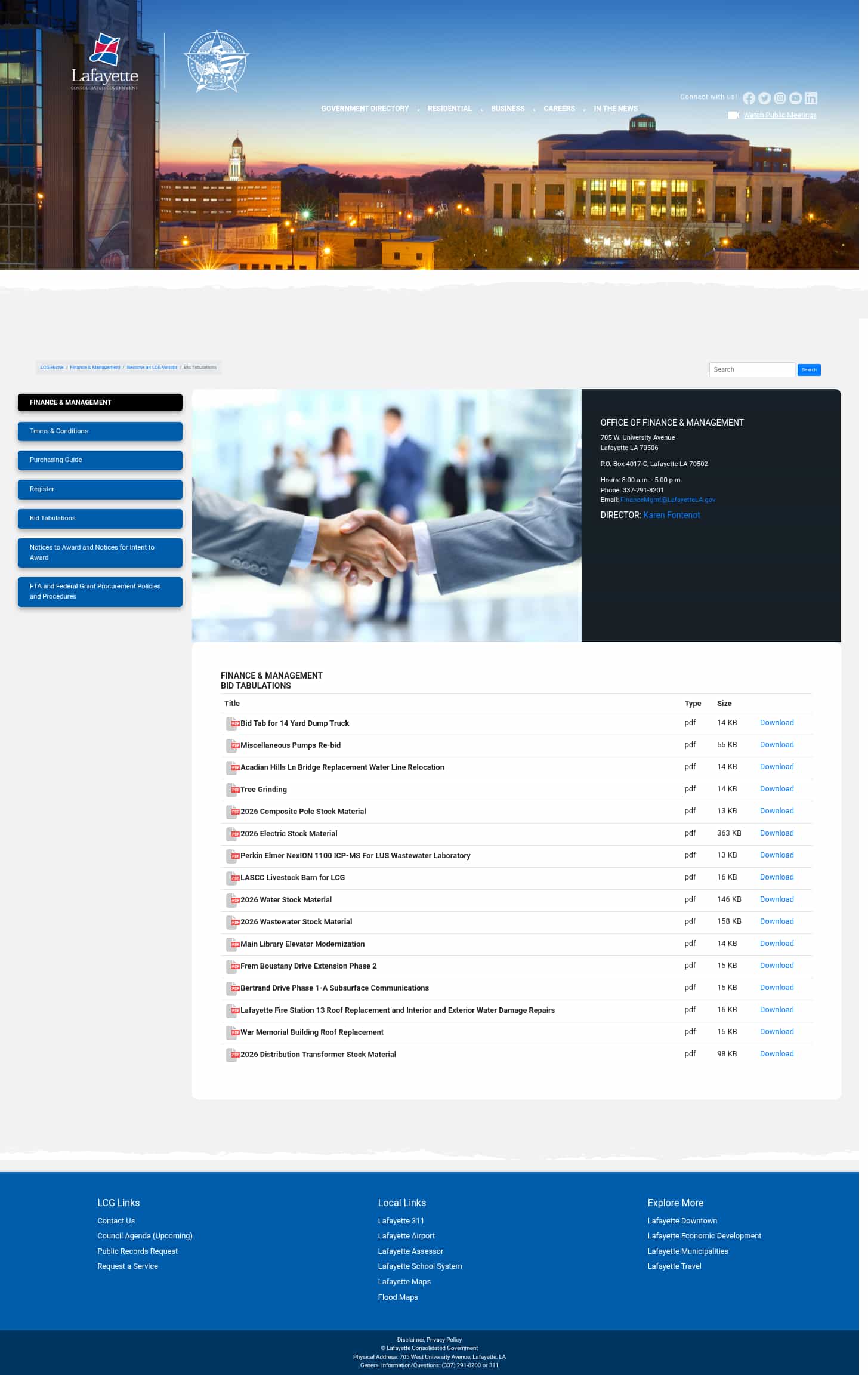
Task: Open the In The News nav menu
Action: click(x=616, y=109)
